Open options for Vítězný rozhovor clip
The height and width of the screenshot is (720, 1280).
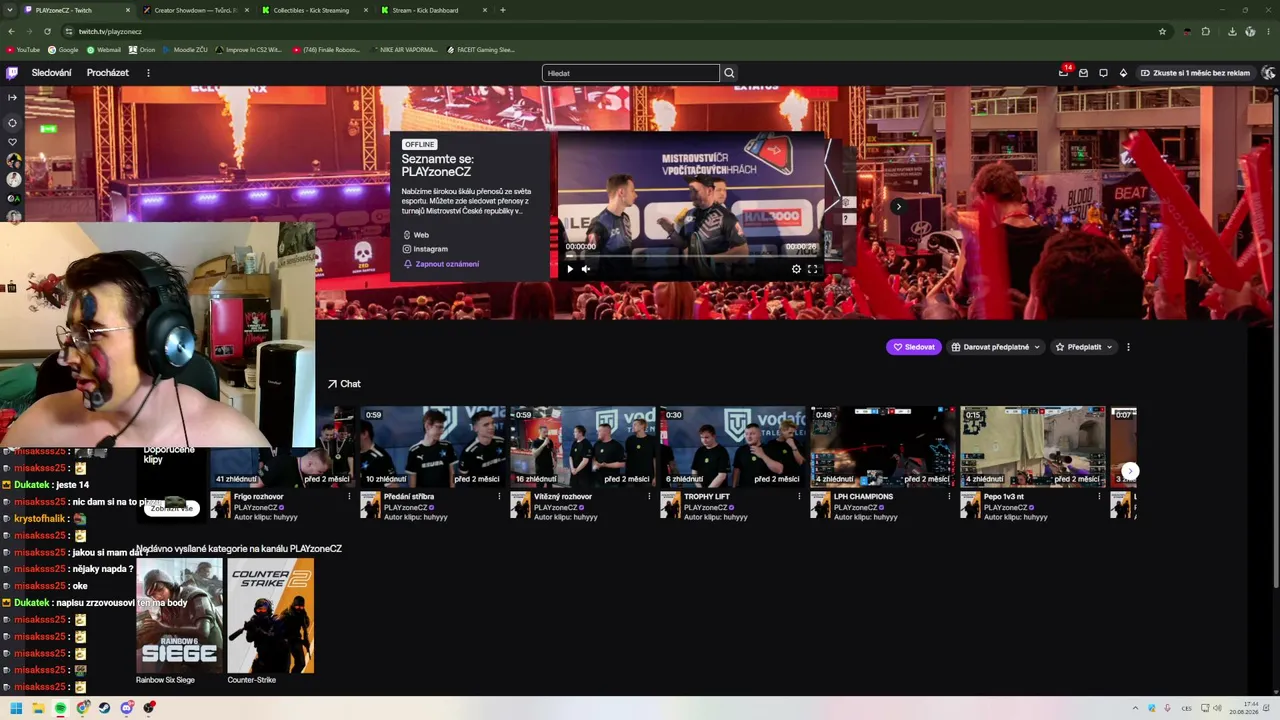click(x=649, y=496)
